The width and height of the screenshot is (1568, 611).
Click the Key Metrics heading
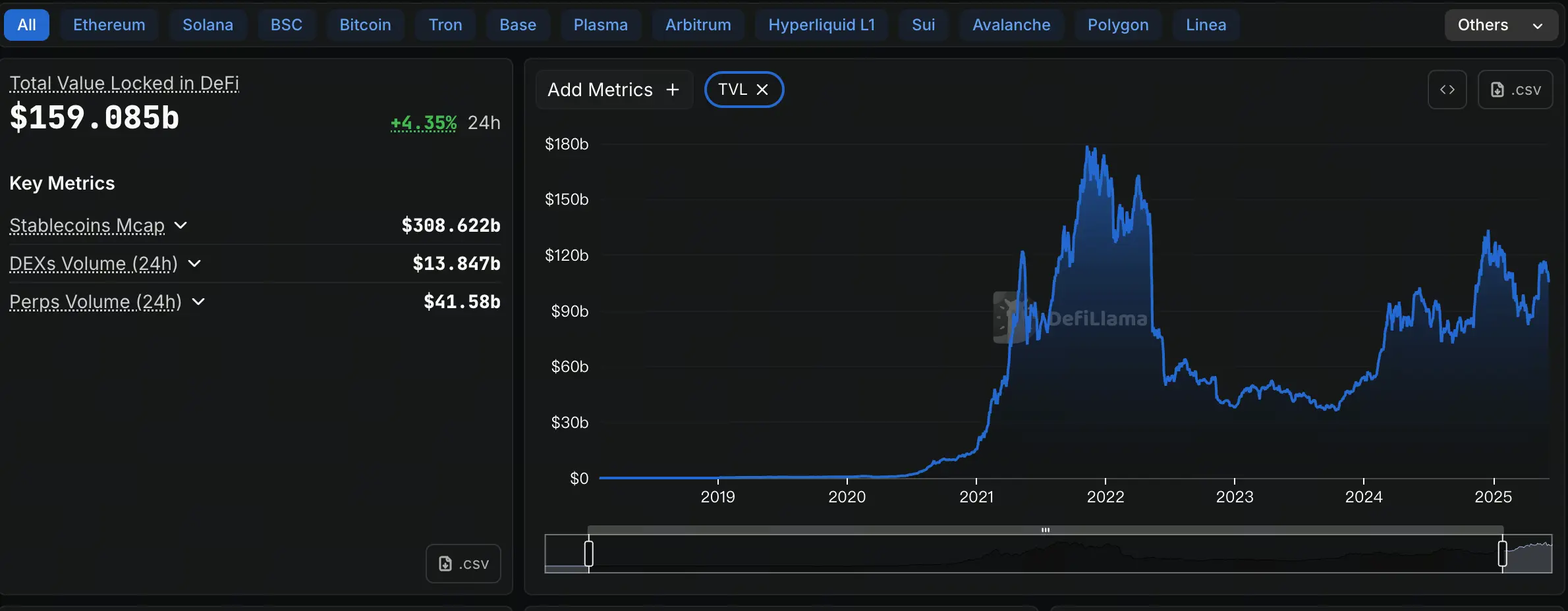click(x=62, y=183)
